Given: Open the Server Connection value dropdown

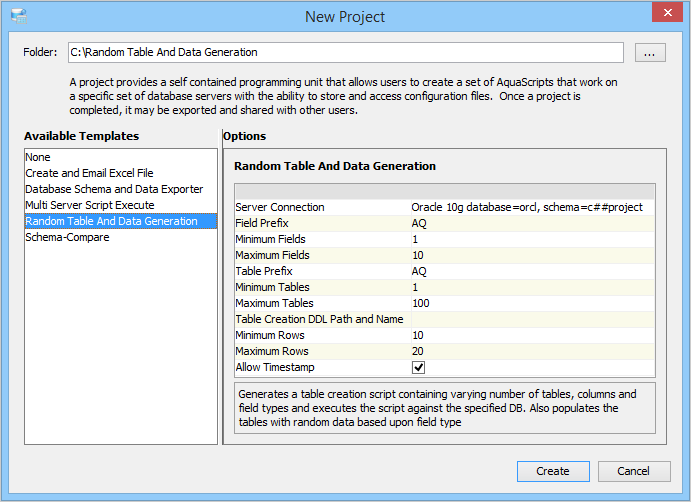Looking at the screenshot, I should (x=531, y=207).
